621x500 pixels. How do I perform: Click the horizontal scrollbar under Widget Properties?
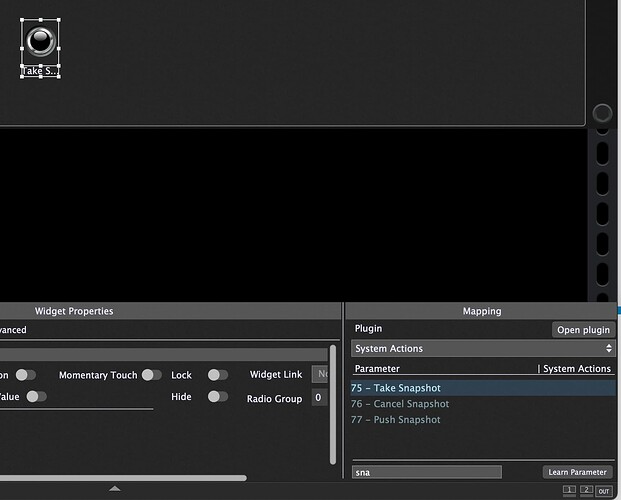123,478
